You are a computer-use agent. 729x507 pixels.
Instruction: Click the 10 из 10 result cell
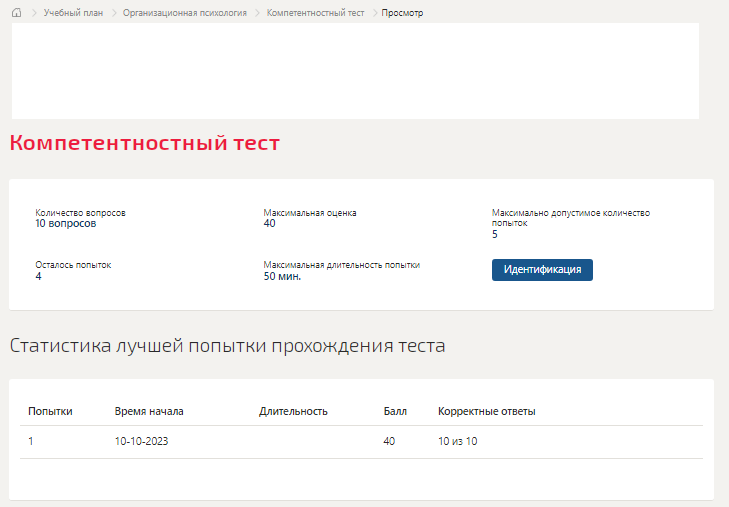pyautogui.click(x=457, y=441)
